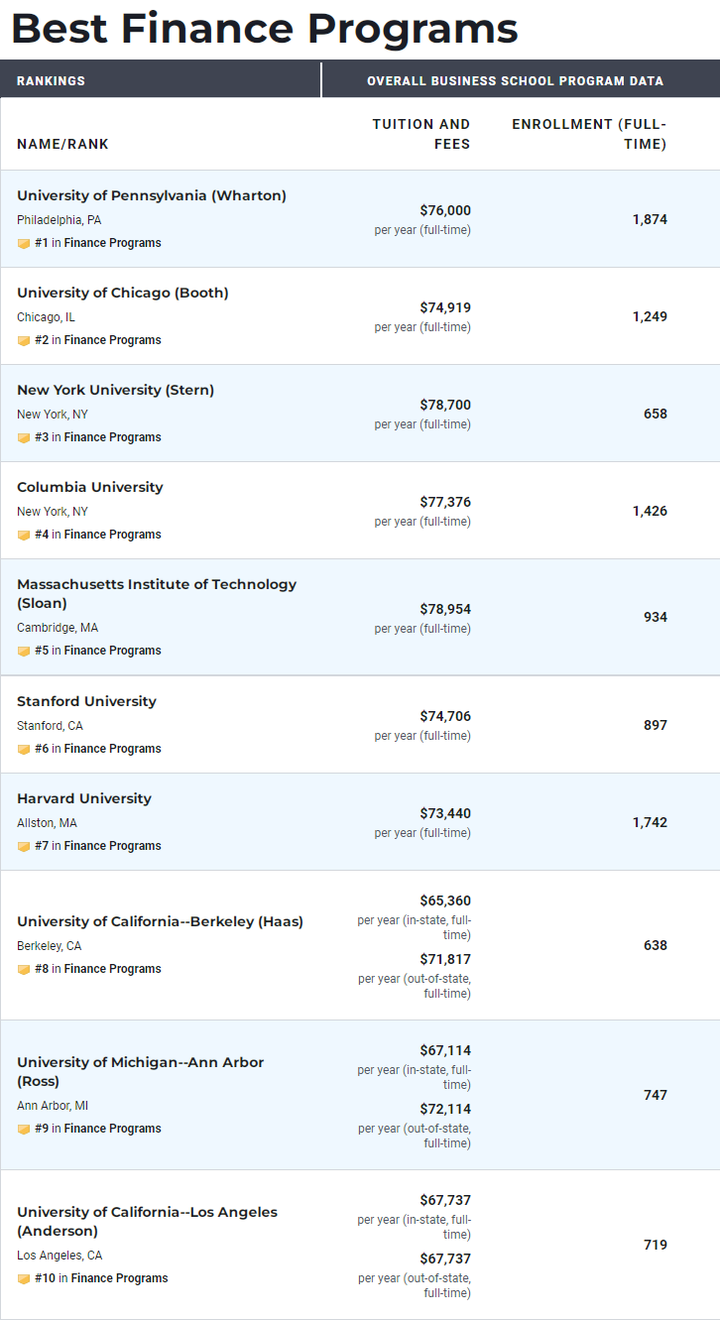
Task: Open Massachusetts Institute of Technology (Sloan) link
Action: pos(157,594)
